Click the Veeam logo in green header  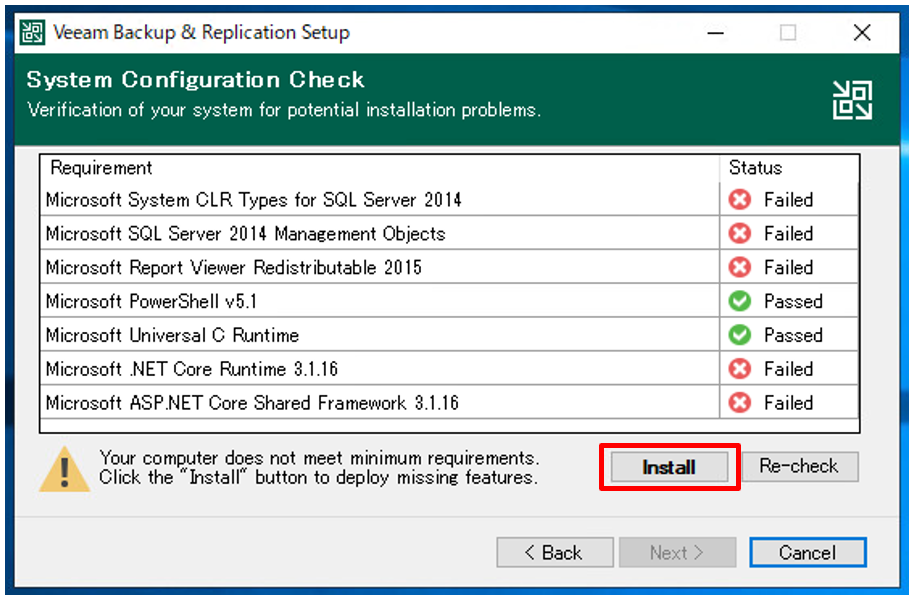(852, 100)
